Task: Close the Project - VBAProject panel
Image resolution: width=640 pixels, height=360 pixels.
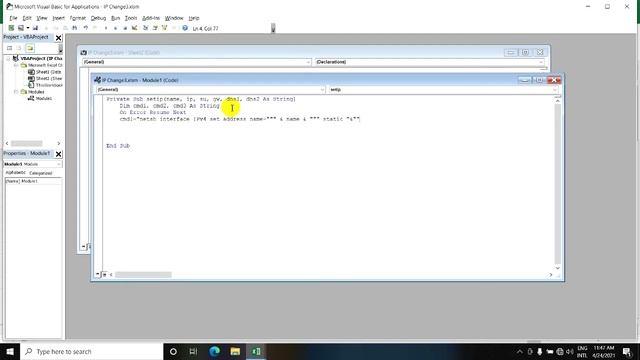Action: (x=58, y=38)
